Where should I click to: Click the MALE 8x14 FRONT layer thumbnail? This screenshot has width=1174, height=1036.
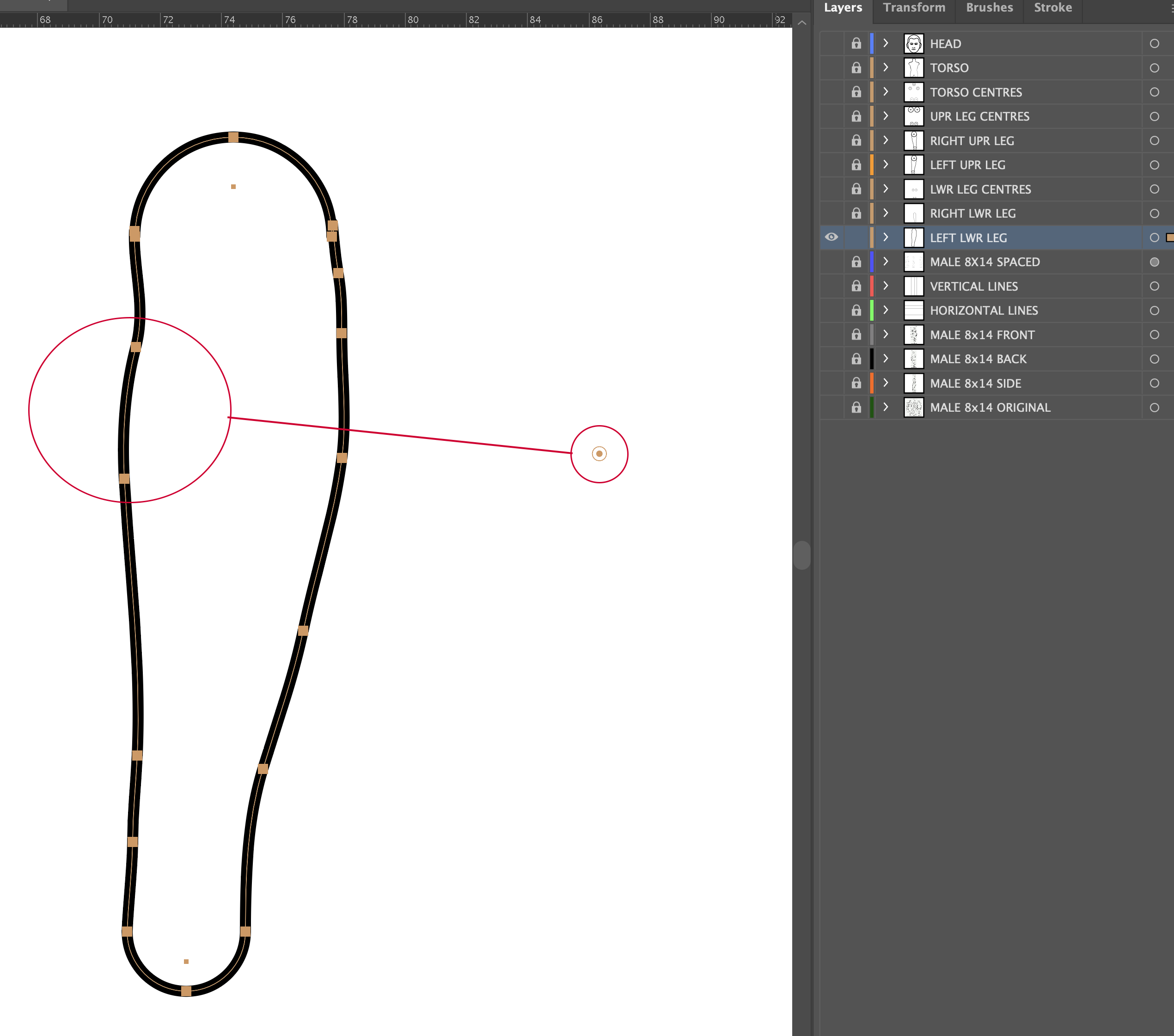pos(913,335)
